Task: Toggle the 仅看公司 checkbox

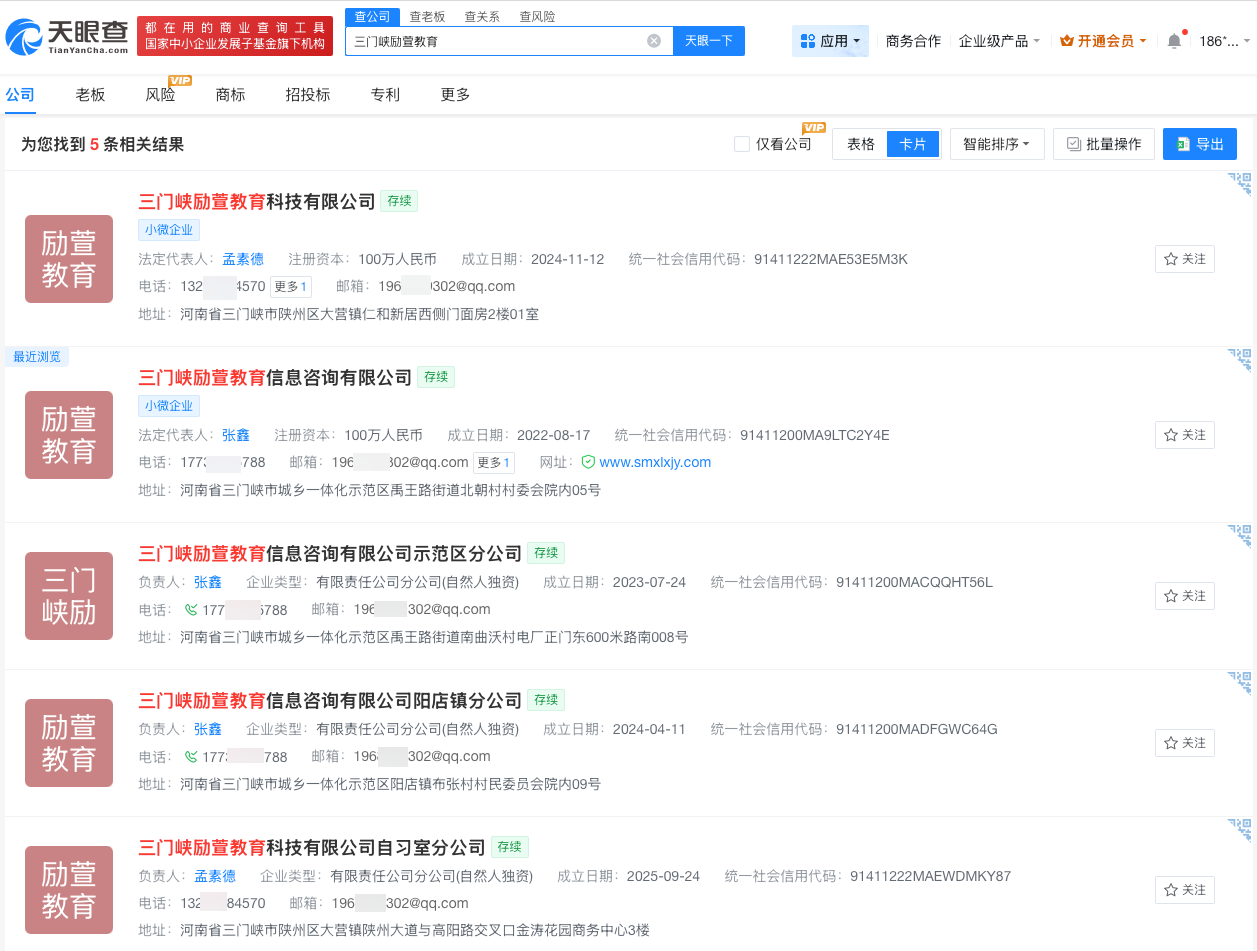Action: click(742, 144)
